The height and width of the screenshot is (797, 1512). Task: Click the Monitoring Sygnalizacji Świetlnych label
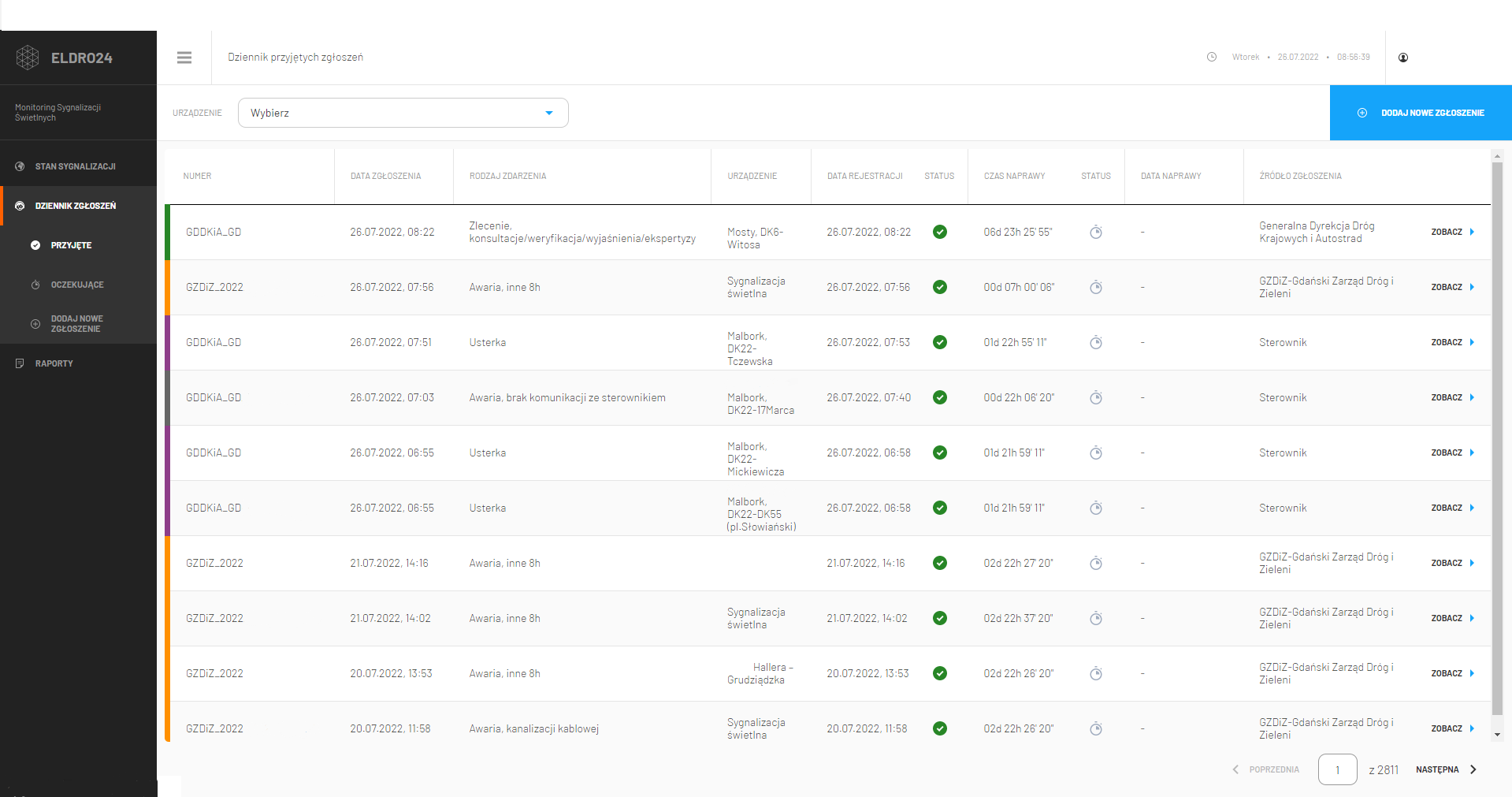pyautogui.click(x=58, y=112)
